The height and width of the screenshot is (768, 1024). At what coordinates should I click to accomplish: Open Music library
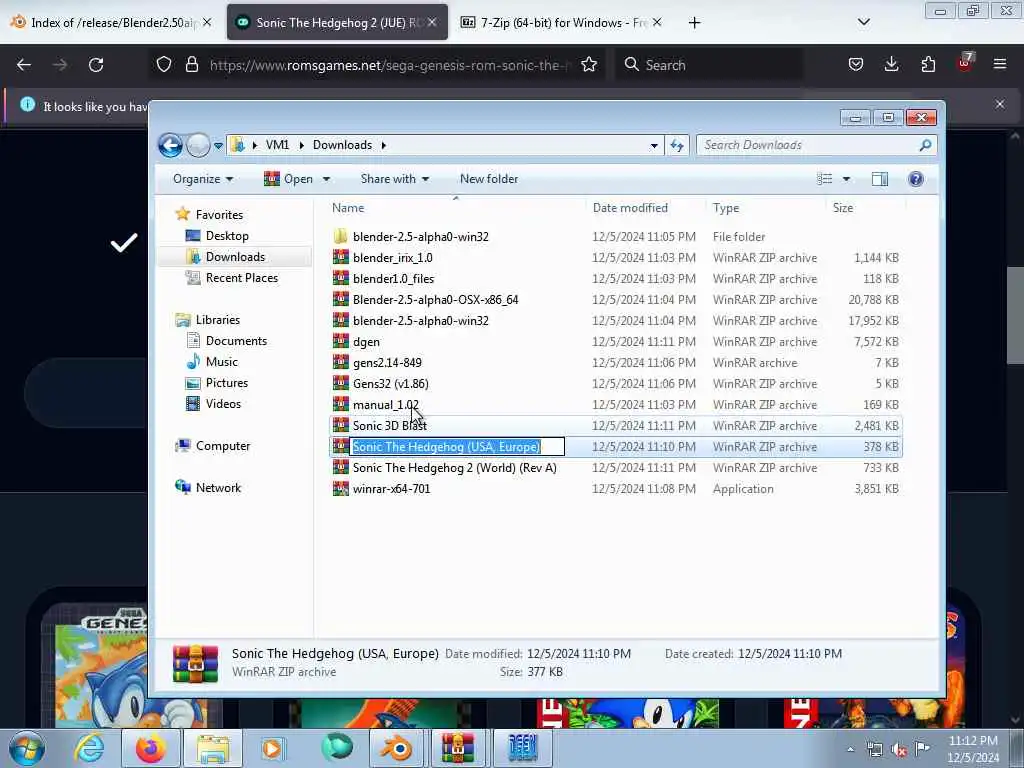(x=221, y=362)
